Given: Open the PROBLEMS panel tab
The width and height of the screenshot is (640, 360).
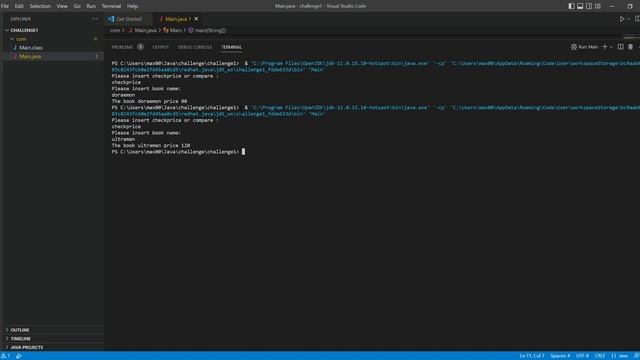Looking at the screenshot, I should (x=122, y=47).
